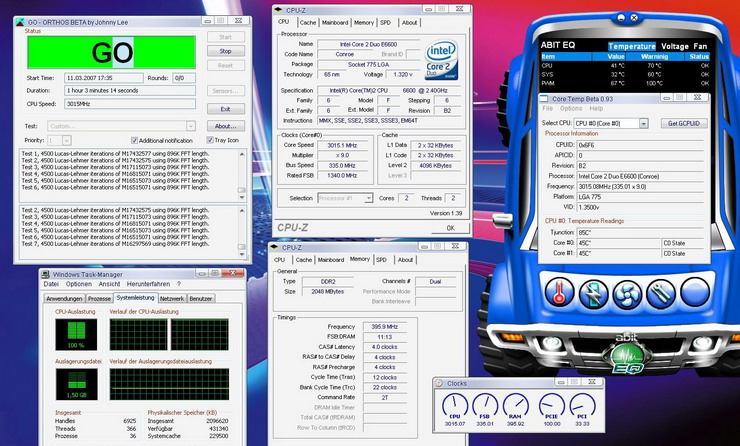Switch to Netzwerk tab in Task Manager
The height and width of the screenshot is (446, 740).
click(x=172, y=298)
